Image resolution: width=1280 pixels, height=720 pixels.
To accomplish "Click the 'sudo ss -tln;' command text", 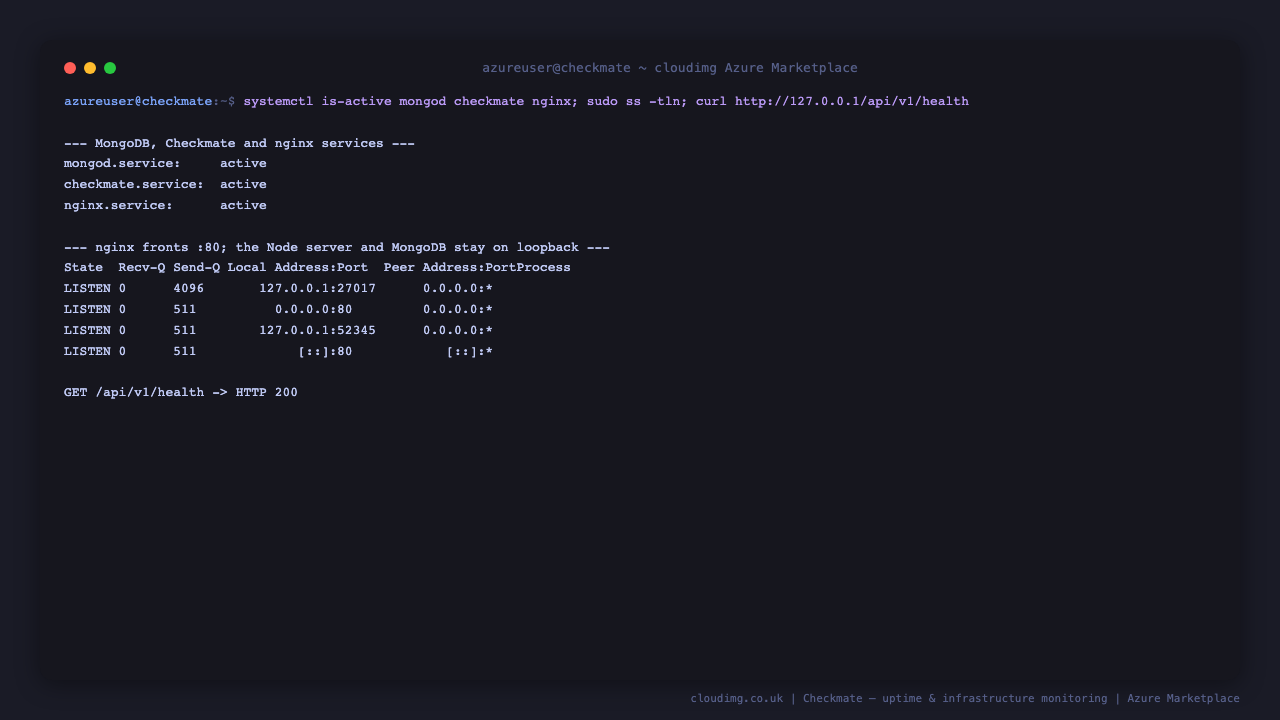I will click(638, 101).
